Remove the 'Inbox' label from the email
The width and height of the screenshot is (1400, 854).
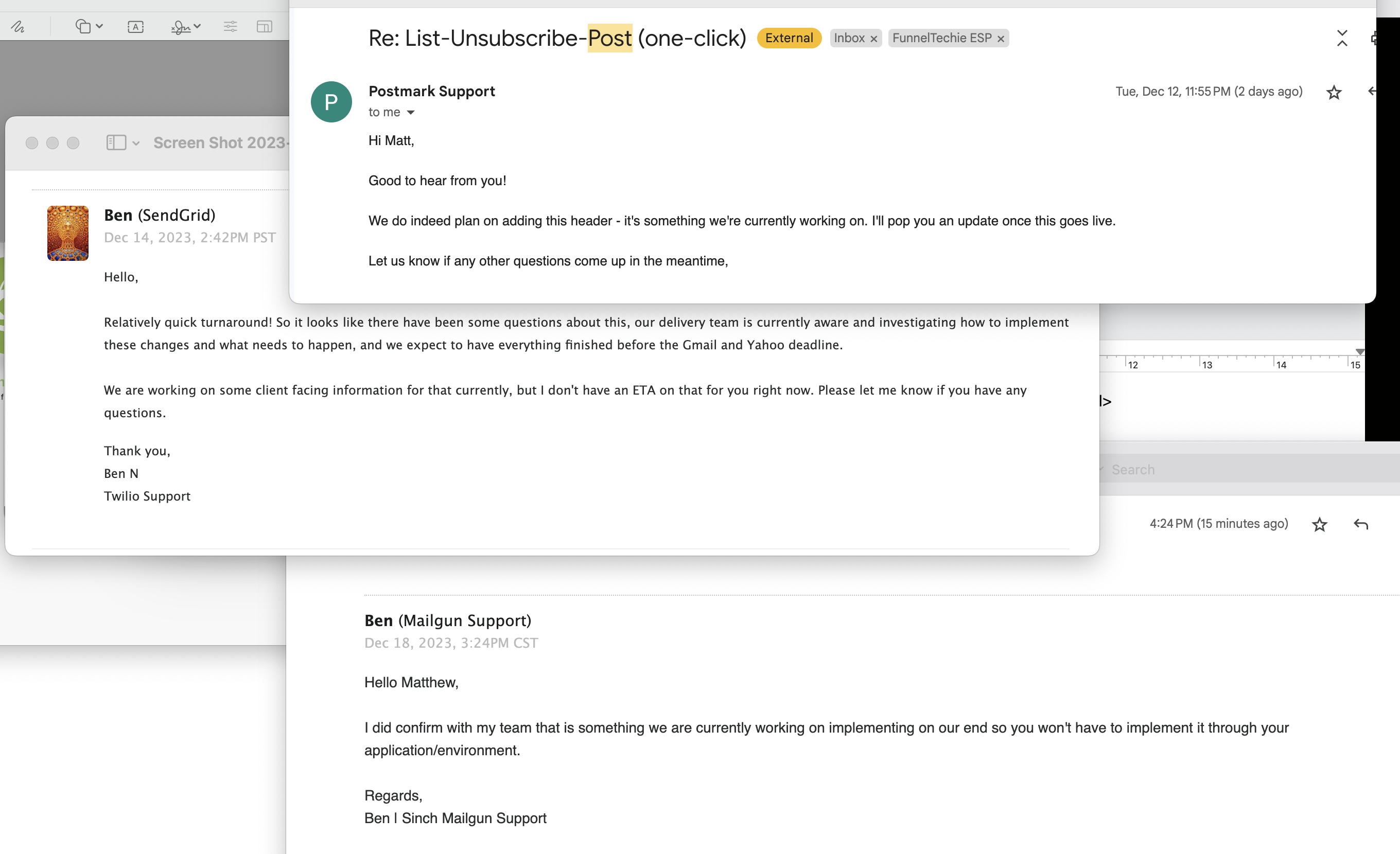coord(874,38)
